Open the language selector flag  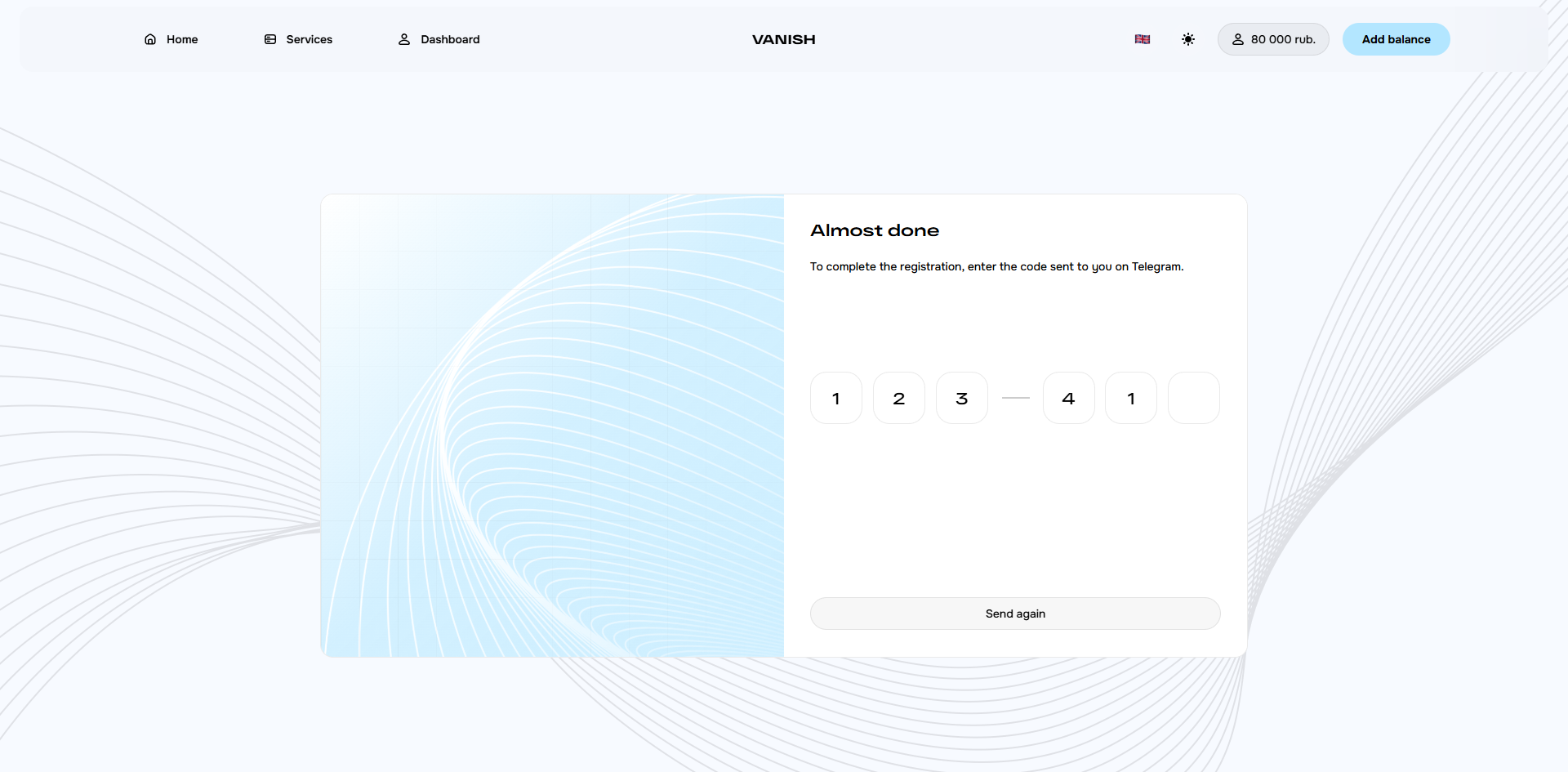[x=1143, y=39]
